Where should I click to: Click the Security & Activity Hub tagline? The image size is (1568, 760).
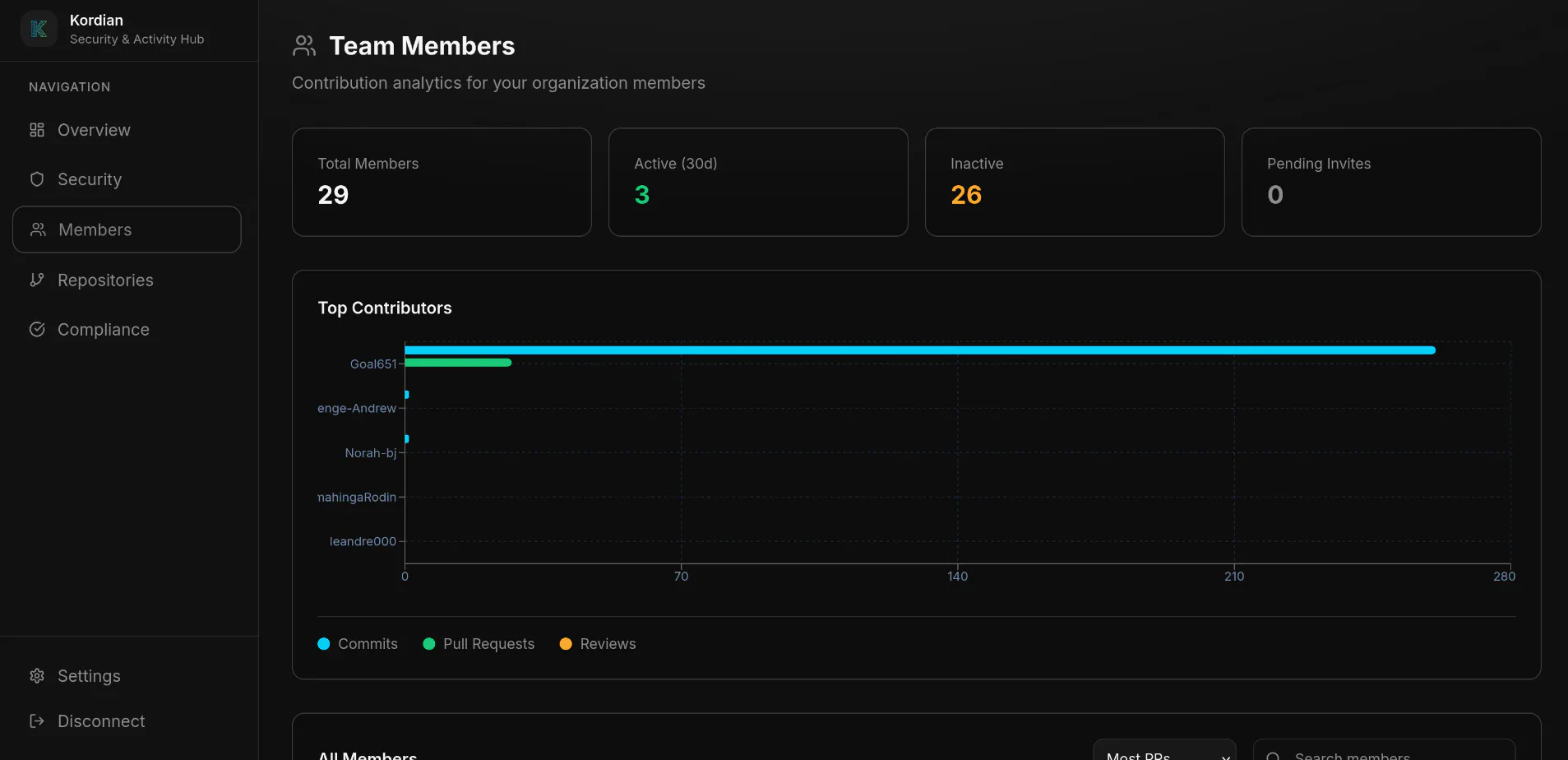(x=136, y=39)
